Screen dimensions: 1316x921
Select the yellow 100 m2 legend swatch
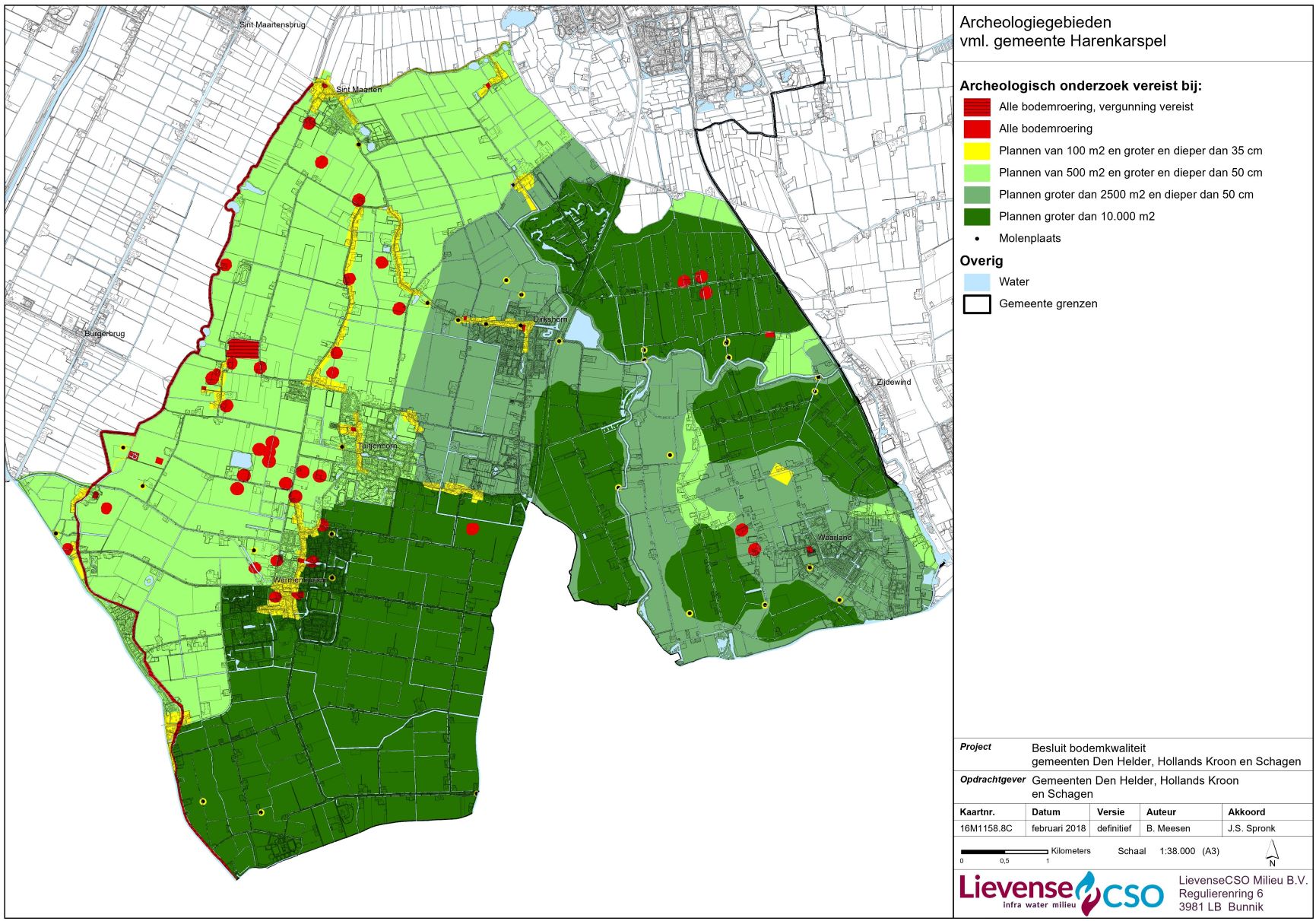tap(977, 151)
